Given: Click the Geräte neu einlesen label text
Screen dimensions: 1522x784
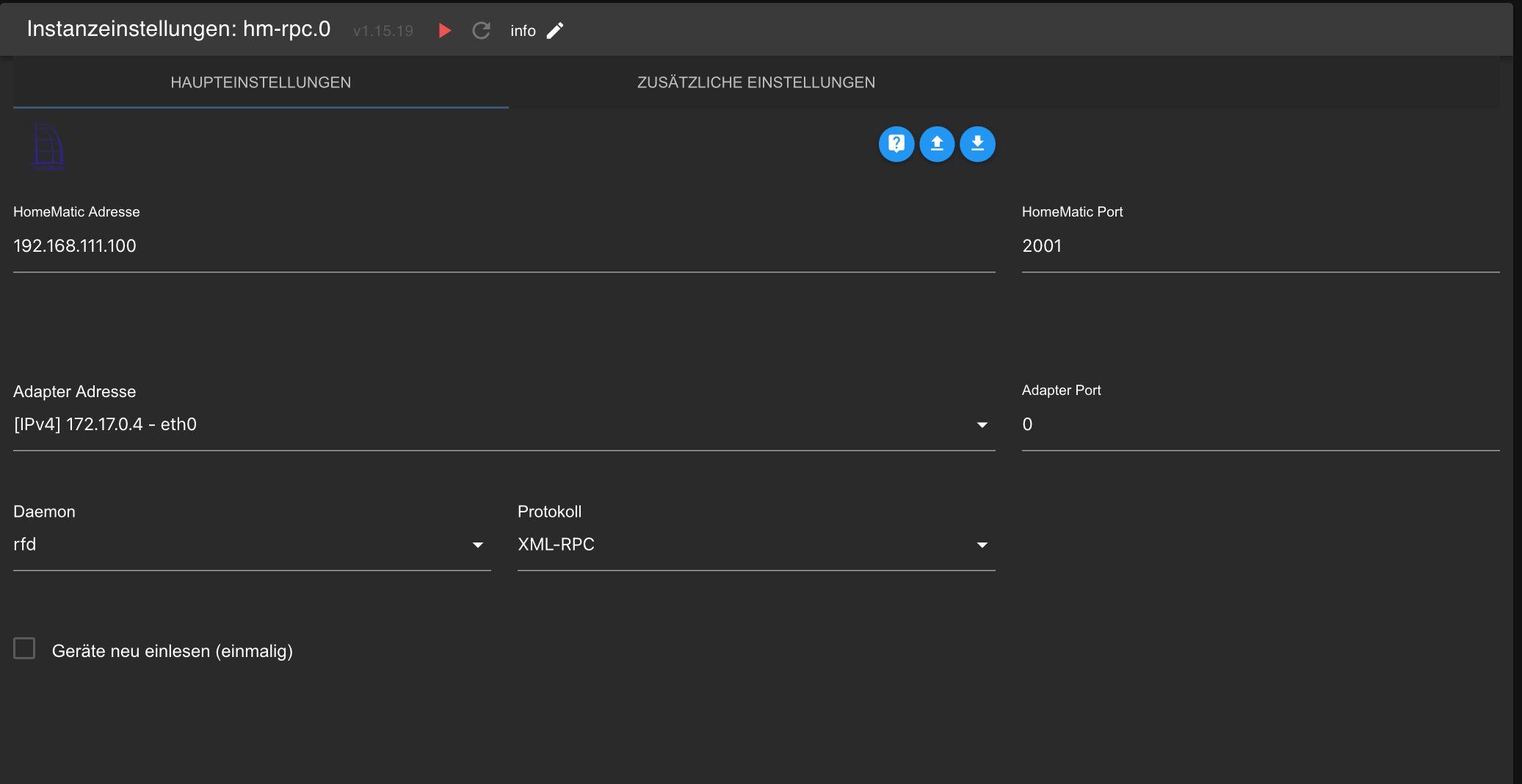Looking at the screenshot, I should coord(172,651).
